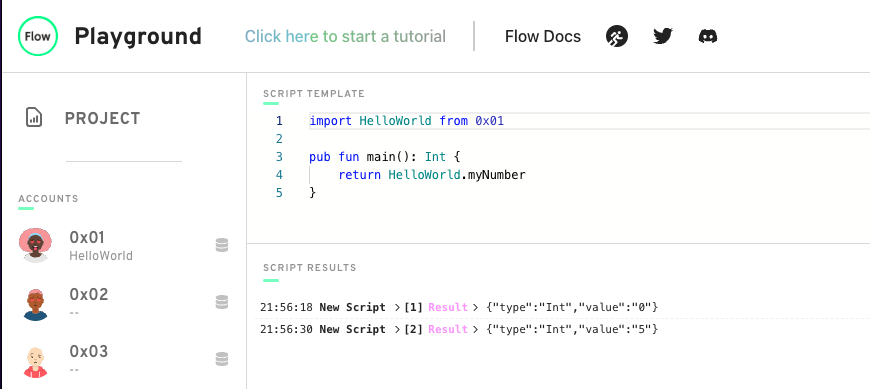Select the first script result with value 0
The height and width of the screenshot is (389, 870).
(459, 307)
